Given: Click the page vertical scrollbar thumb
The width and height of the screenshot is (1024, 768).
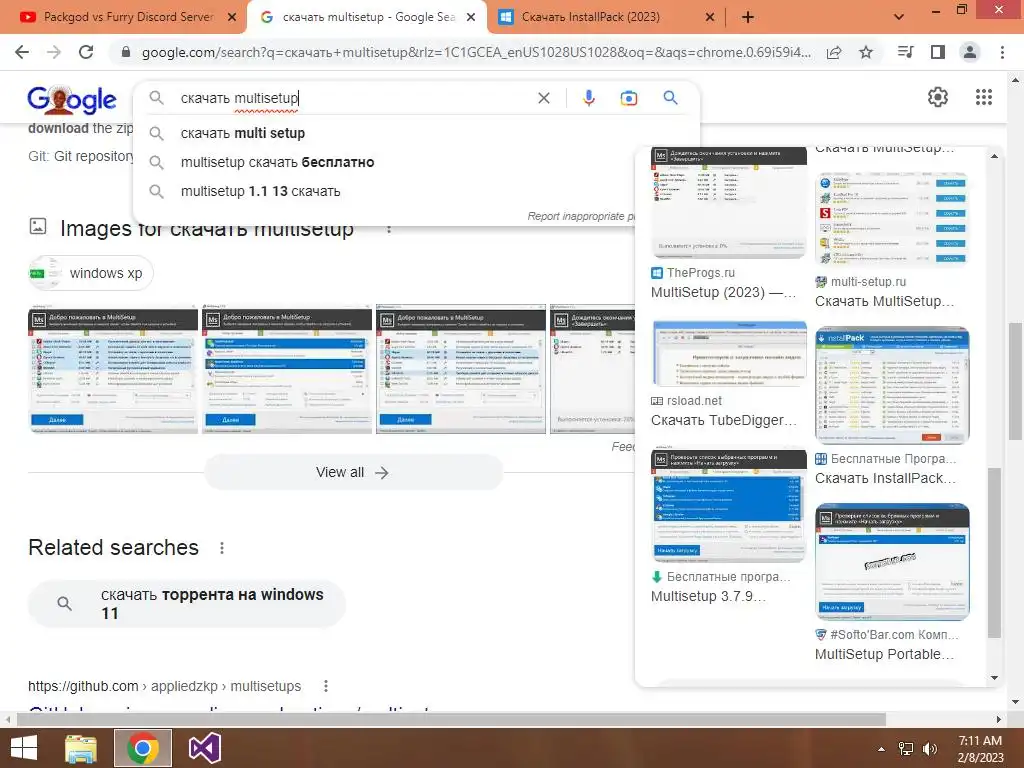Looking at the screenshot, I should coord(1016,381).
